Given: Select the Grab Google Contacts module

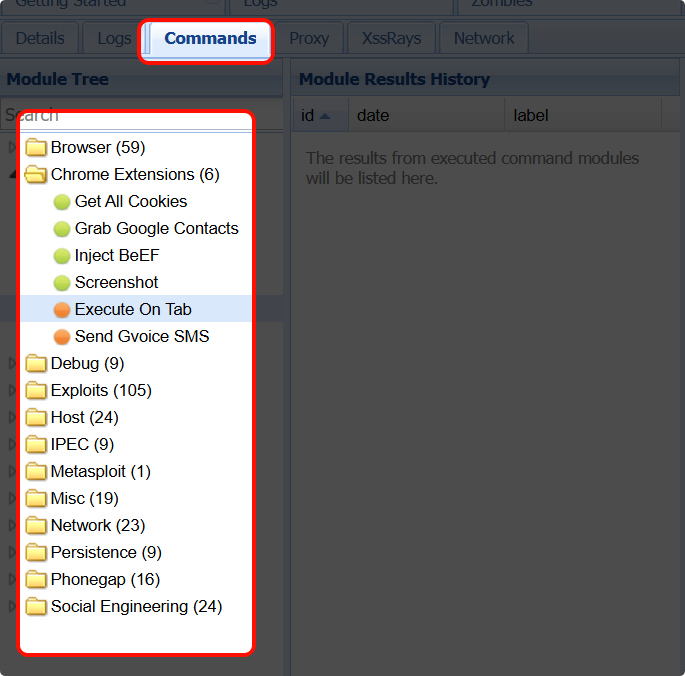Looking at the screenshot, I should pos(156,229).
